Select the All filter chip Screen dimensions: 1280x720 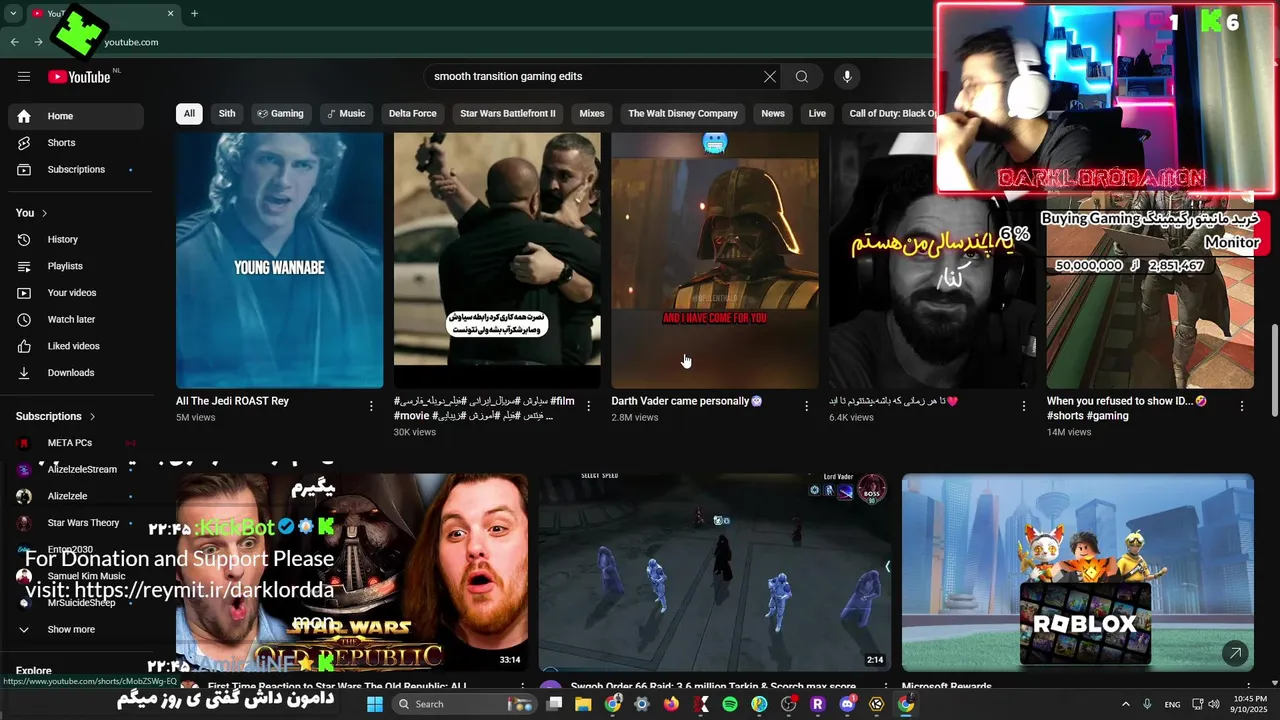pos(189,114)
